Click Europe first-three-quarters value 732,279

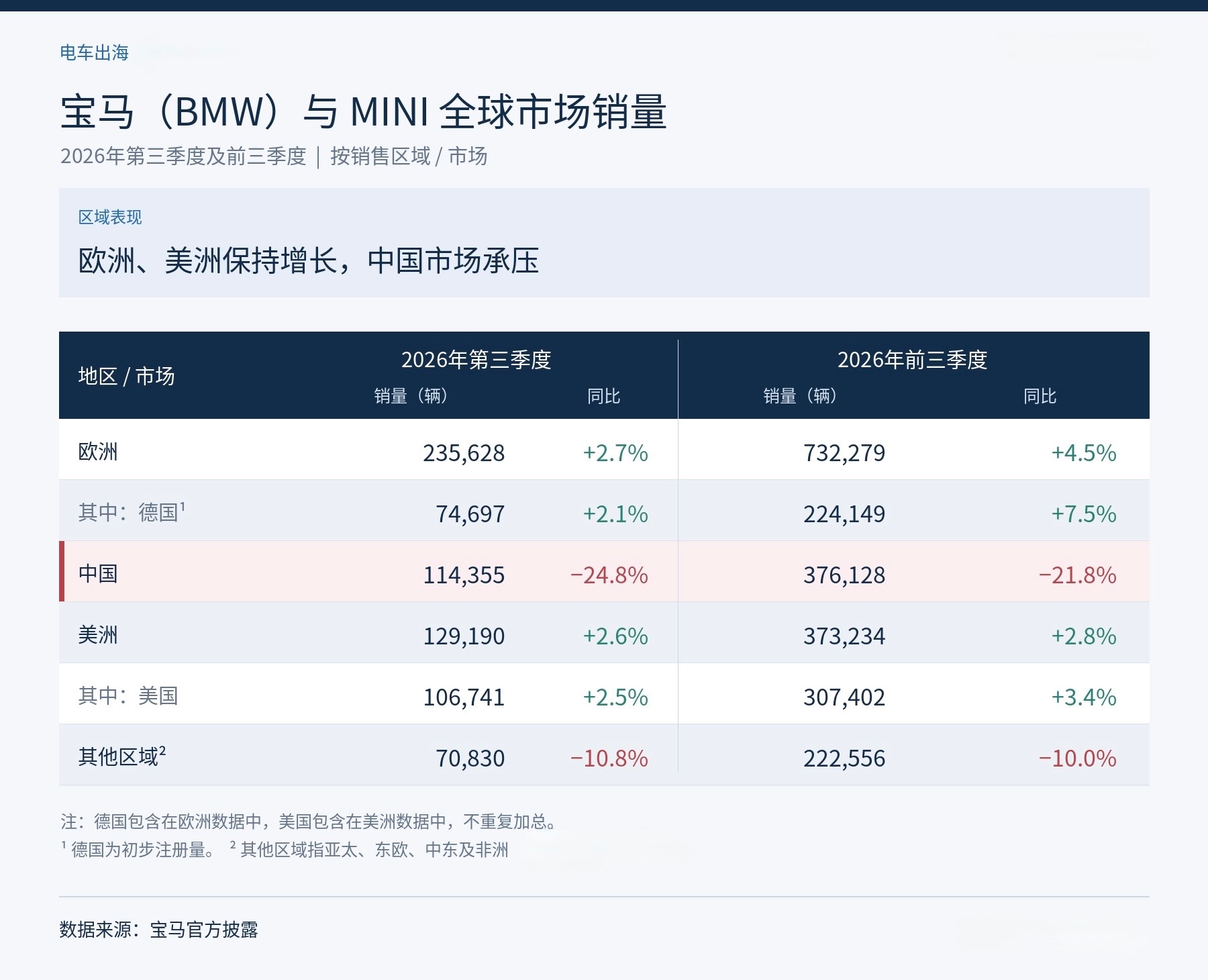pyautogui.click(x=844, y=453)
